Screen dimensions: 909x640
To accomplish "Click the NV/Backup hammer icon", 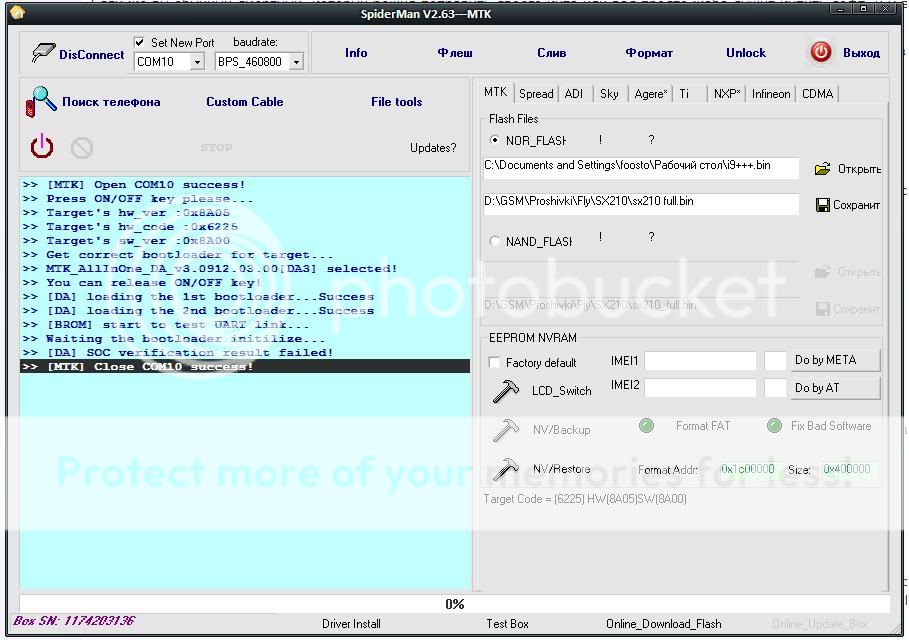I will click(x=506, y=430).
